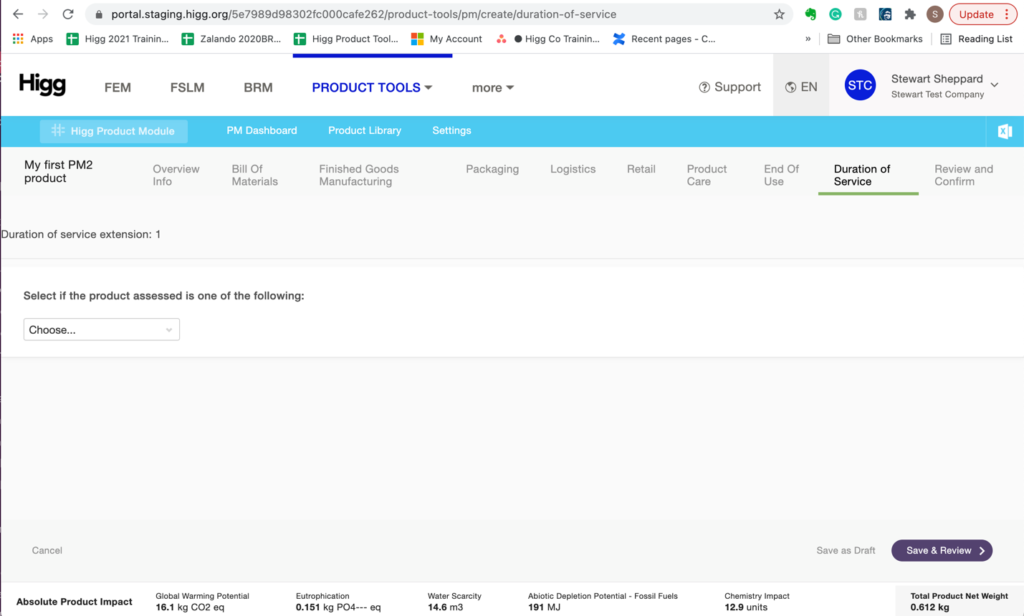Screen dimensions: 1024x616
Task: Click the Chemistry Impact value
Action: point(746,608)
